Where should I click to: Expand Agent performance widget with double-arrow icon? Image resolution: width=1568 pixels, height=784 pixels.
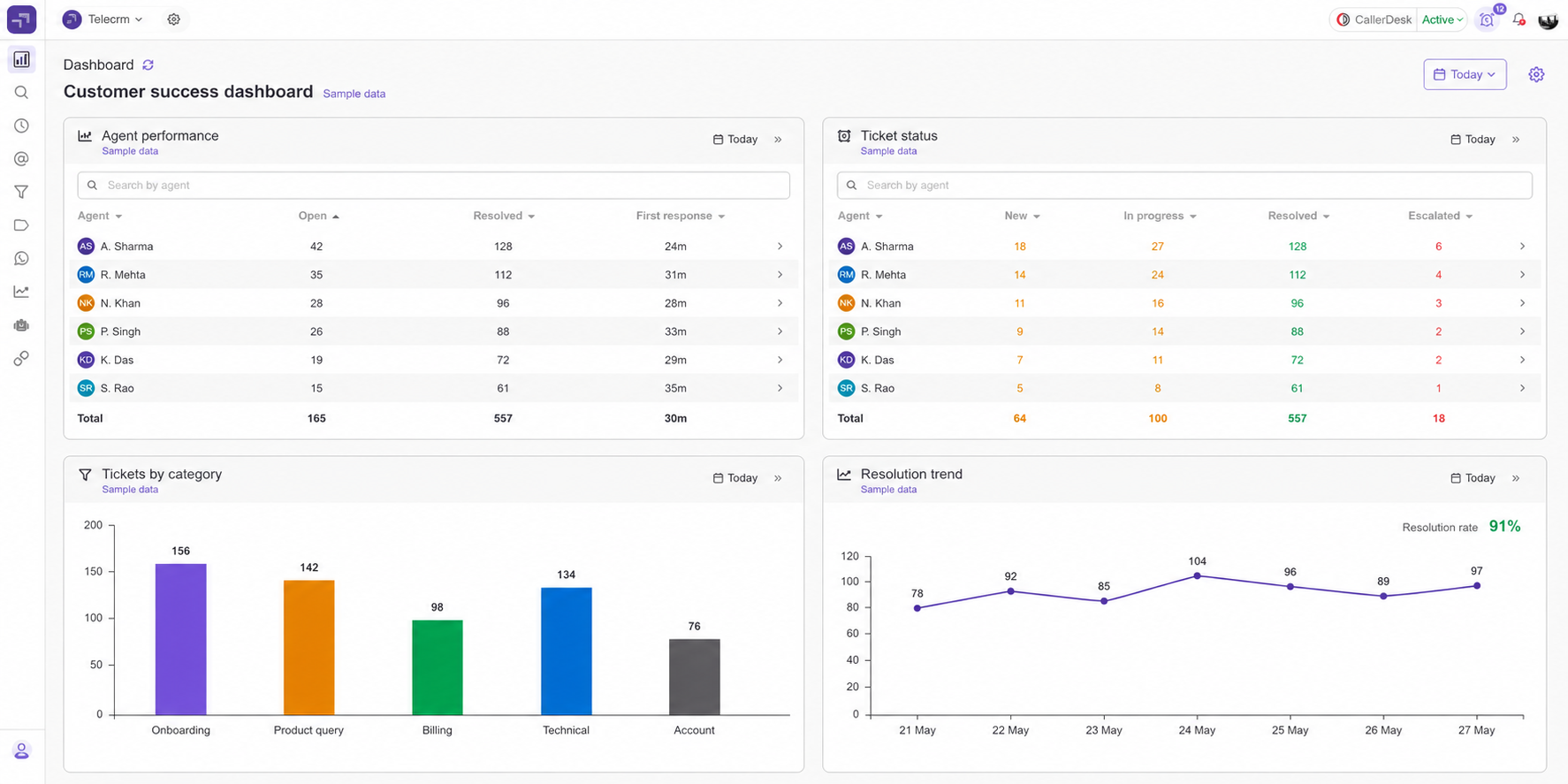click(x=778, y=140)
